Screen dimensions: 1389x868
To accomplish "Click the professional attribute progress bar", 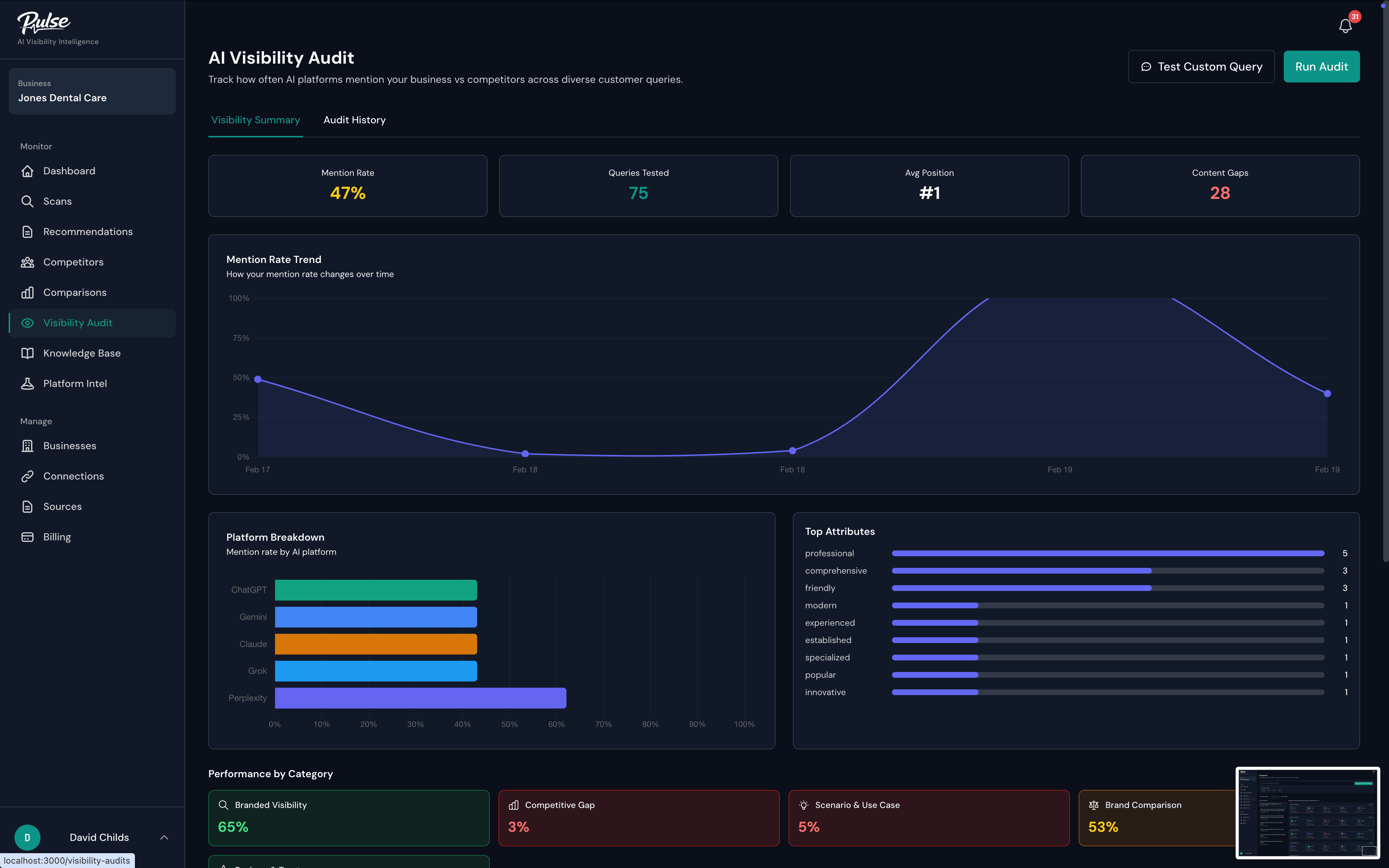I will coord(1108,553).
